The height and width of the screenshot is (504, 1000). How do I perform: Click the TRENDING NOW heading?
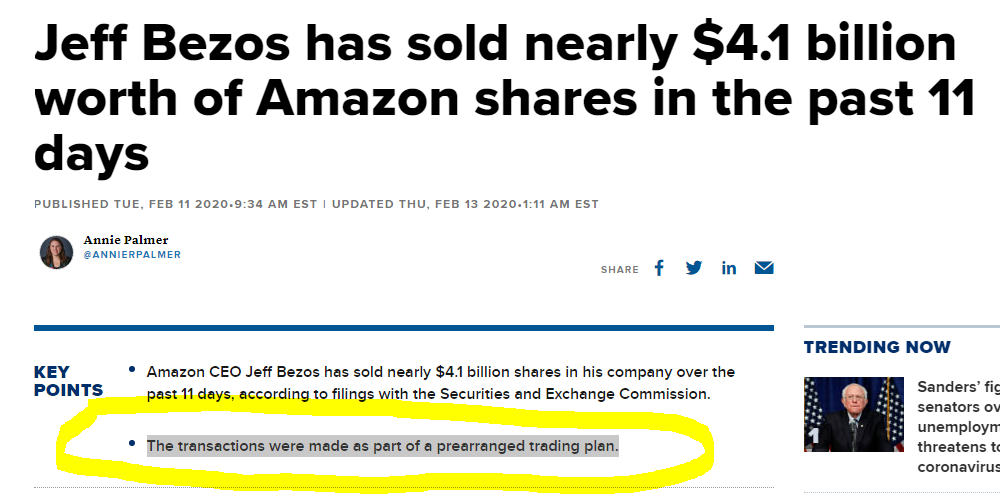(877, 347)
